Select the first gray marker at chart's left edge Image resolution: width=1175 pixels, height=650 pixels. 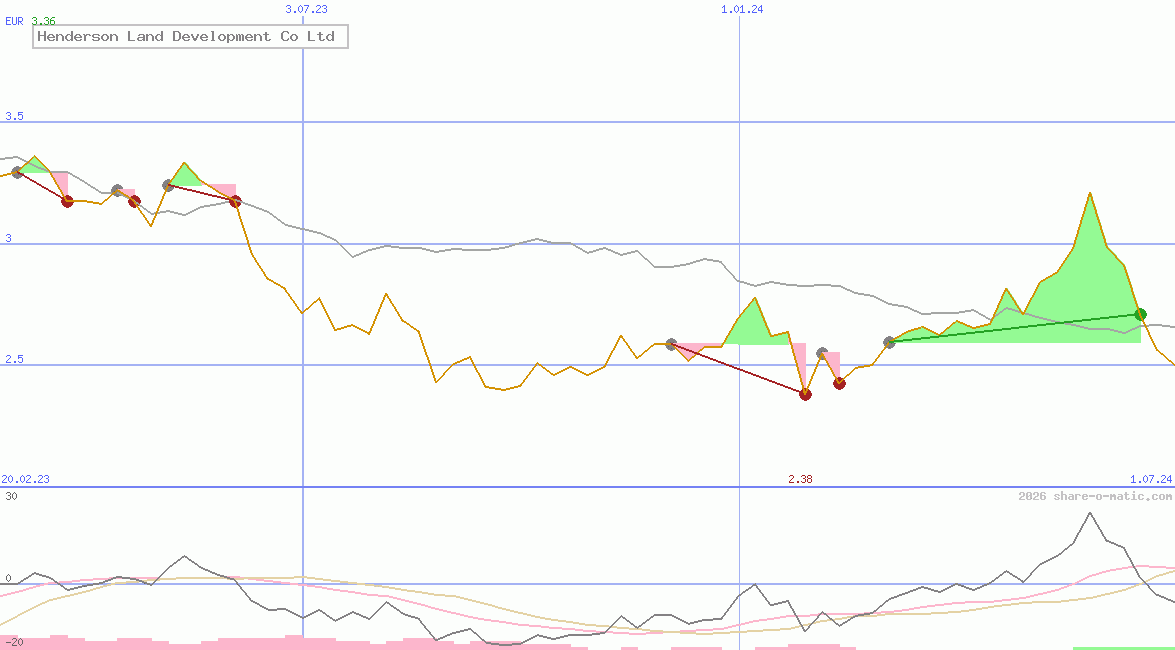pyautogui.click(x=17, y=172)
